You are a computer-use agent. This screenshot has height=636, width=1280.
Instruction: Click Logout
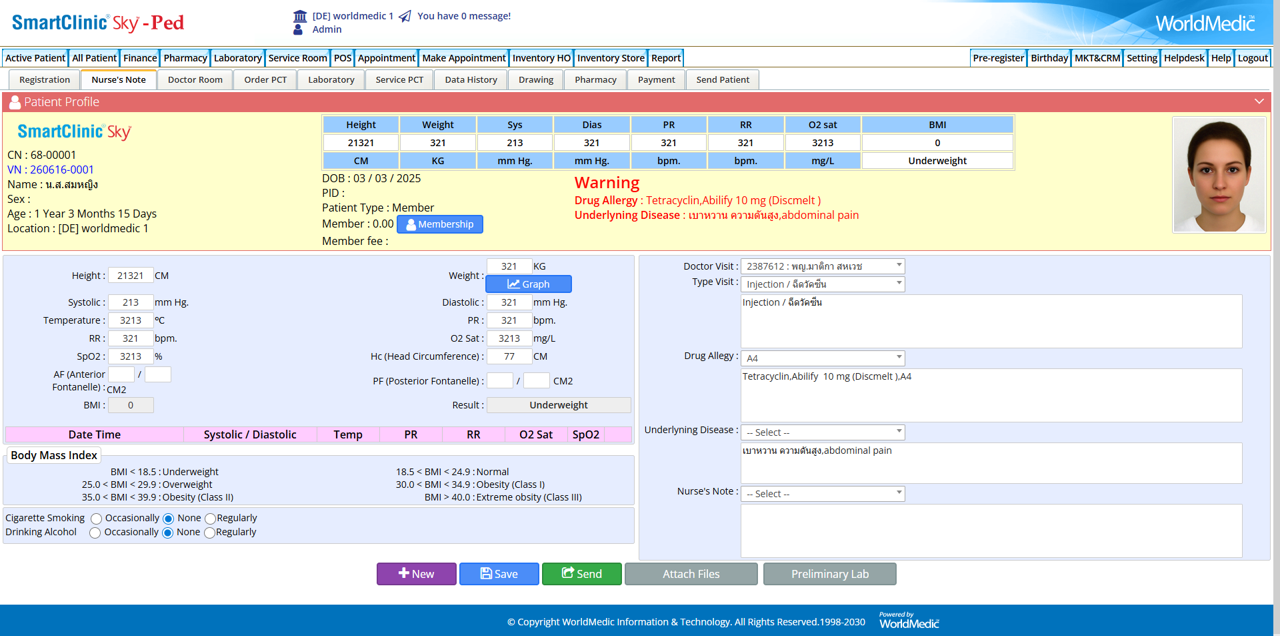tap(1253, 58)
